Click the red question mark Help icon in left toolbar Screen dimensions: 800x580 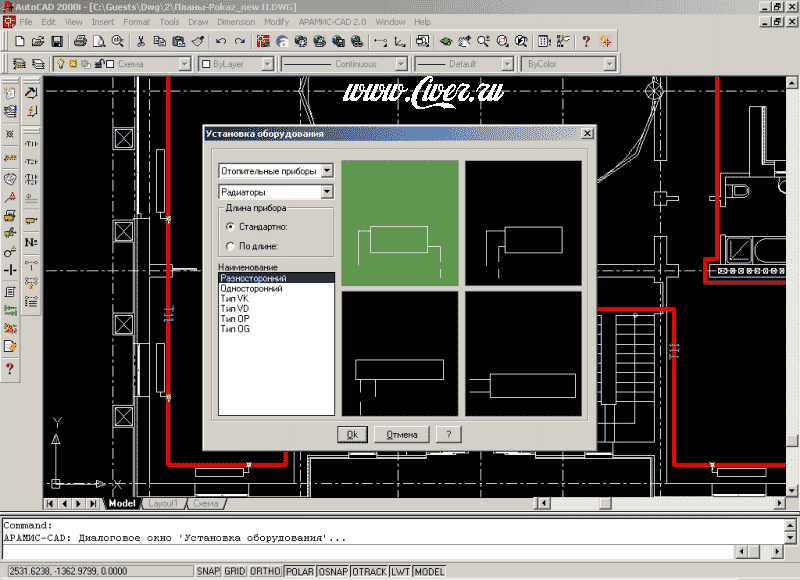(x=10, y=368)
